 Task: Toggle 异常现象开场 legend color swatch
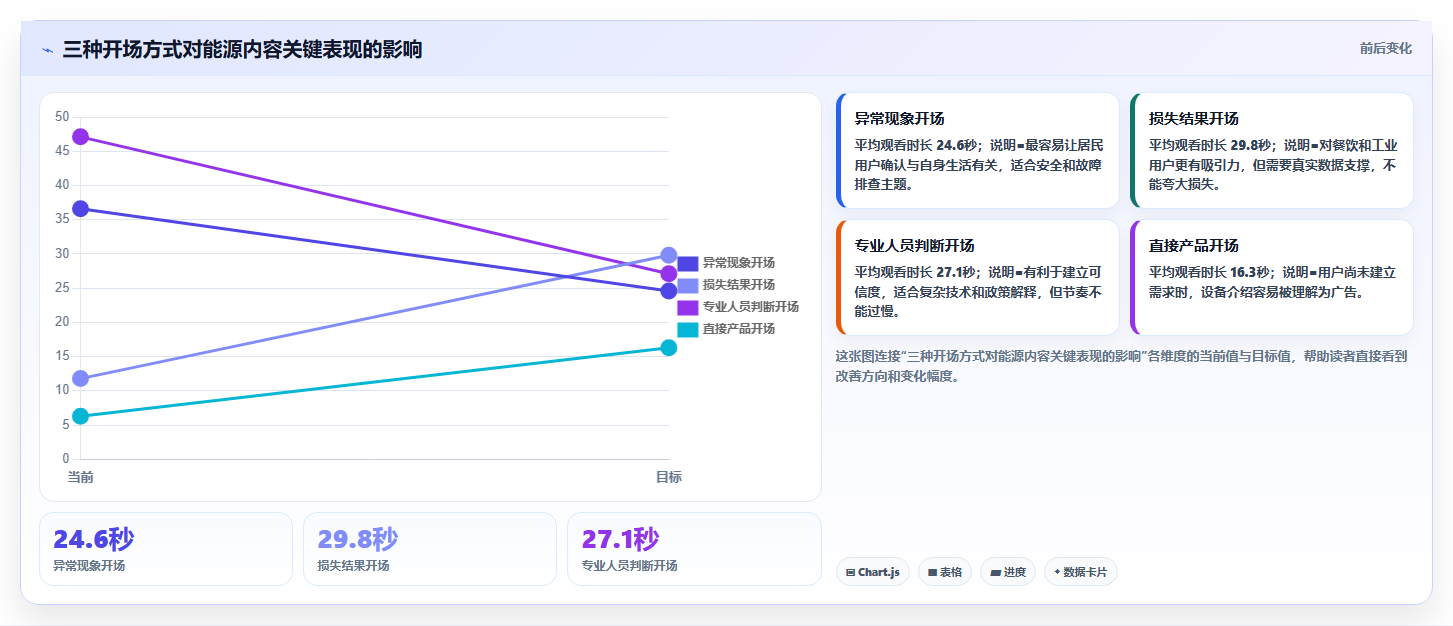[687, 263]
